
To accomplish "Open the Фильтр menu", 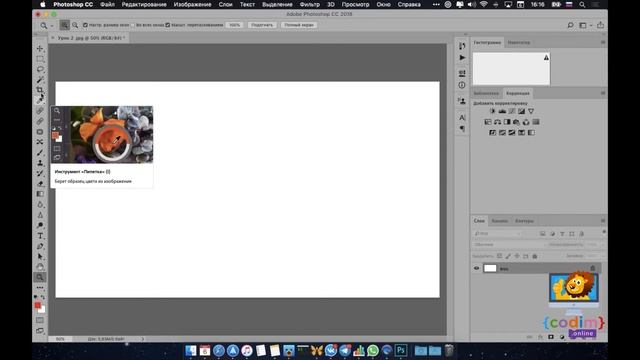I will click(309, 4).
